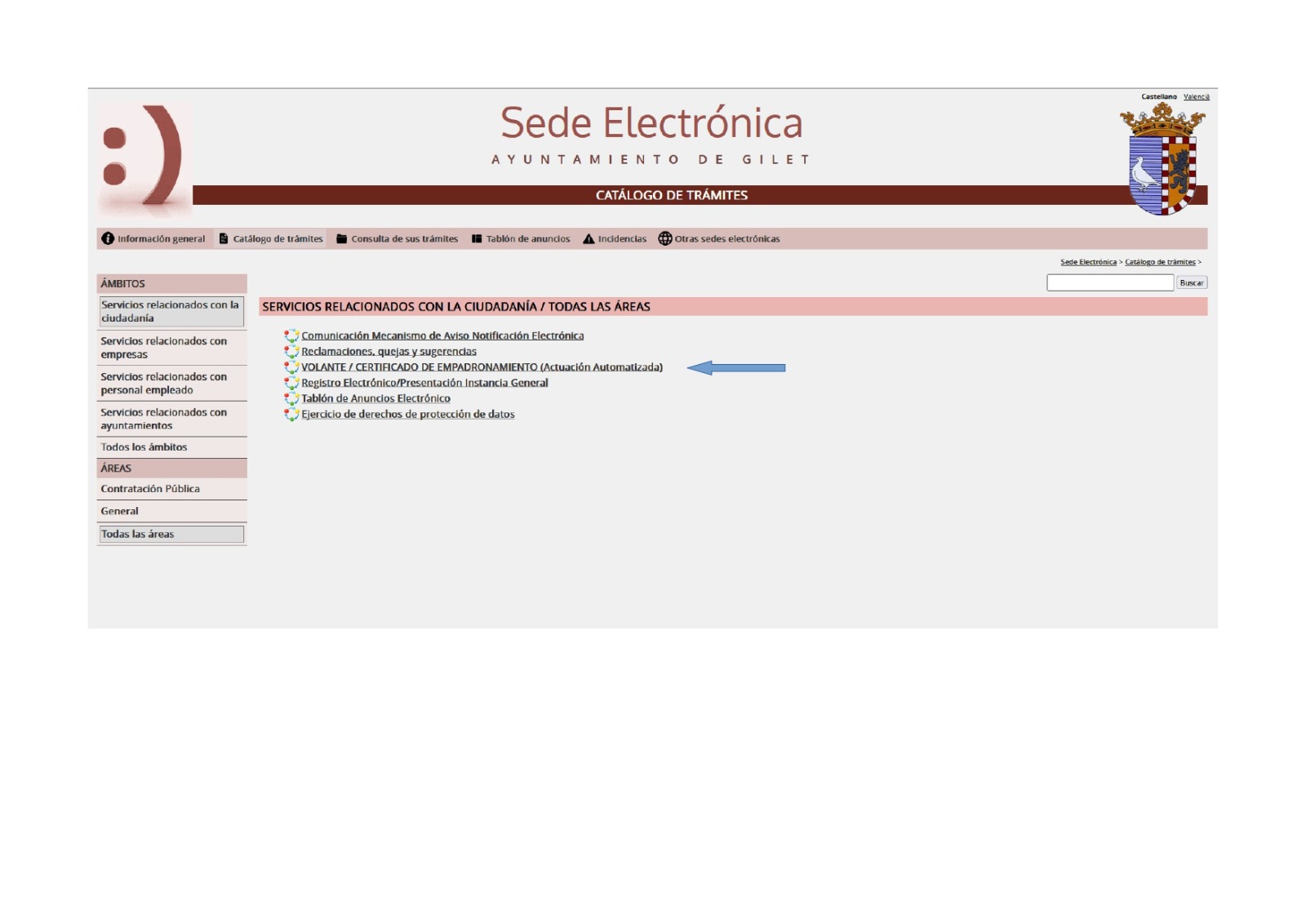Switch language to Valencià
The image size is (1306, 924).
1196,97
